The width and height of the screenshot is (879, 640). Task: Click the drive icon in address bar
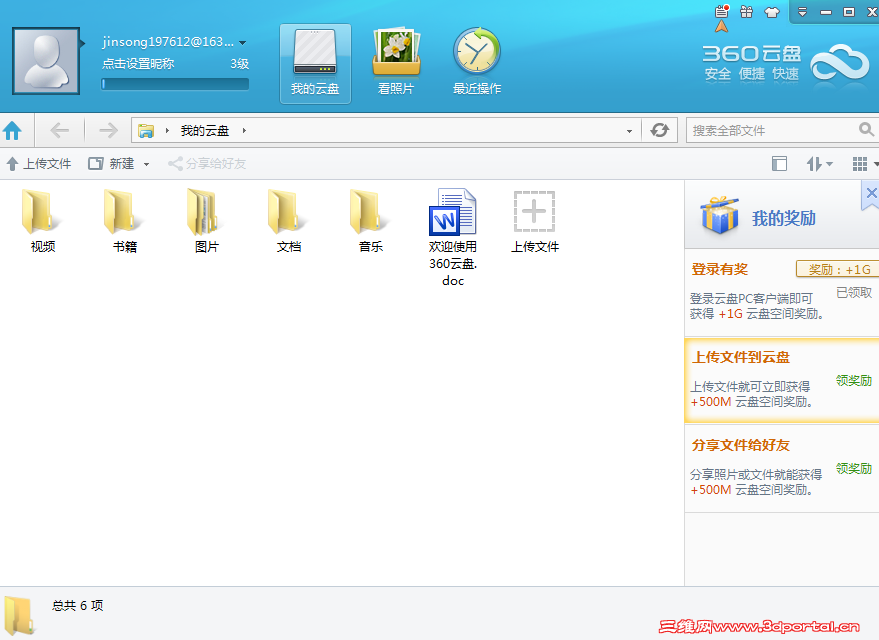(x=146, y=131)
